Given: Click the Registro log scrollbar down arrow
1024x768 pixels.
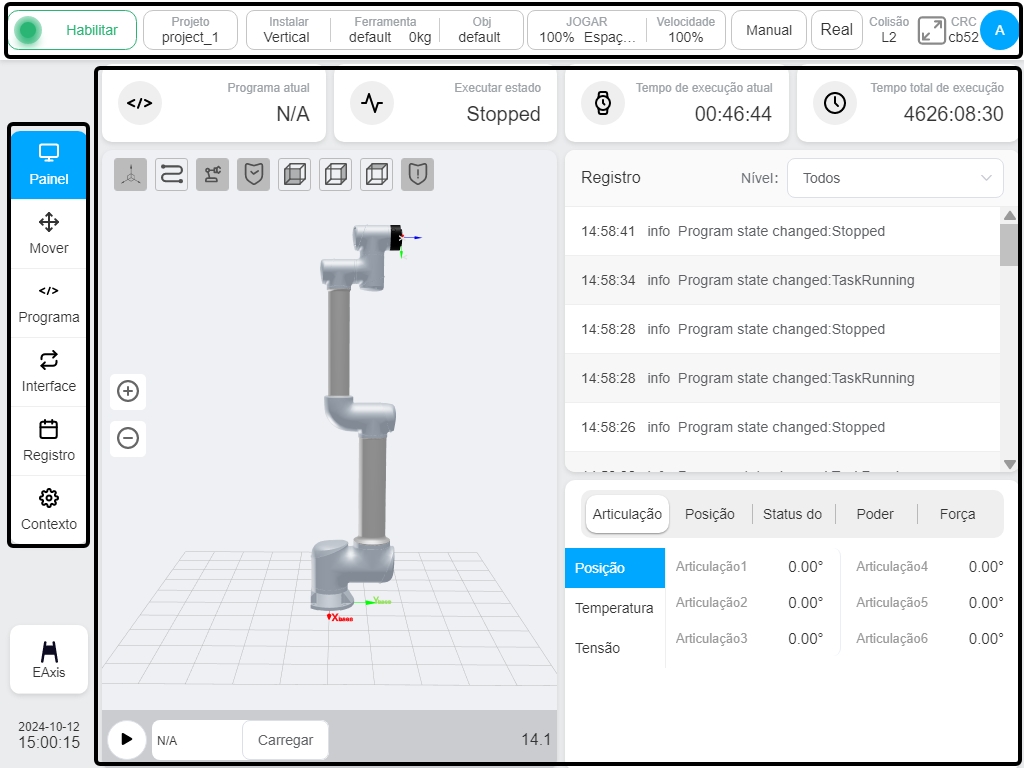Looking at the screenshot, I should (x=1010, y=464).
